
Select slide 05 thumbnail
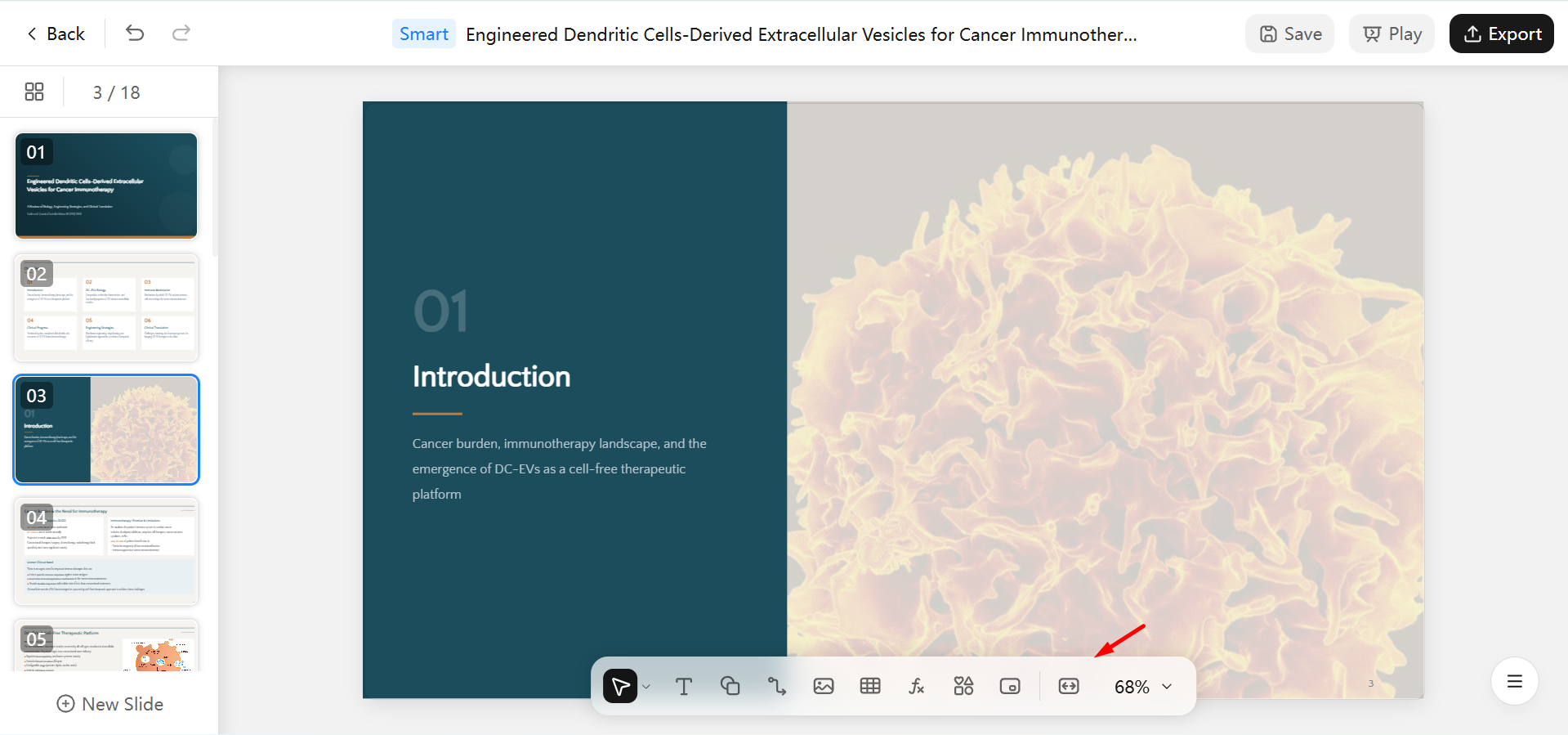(106, 646)
